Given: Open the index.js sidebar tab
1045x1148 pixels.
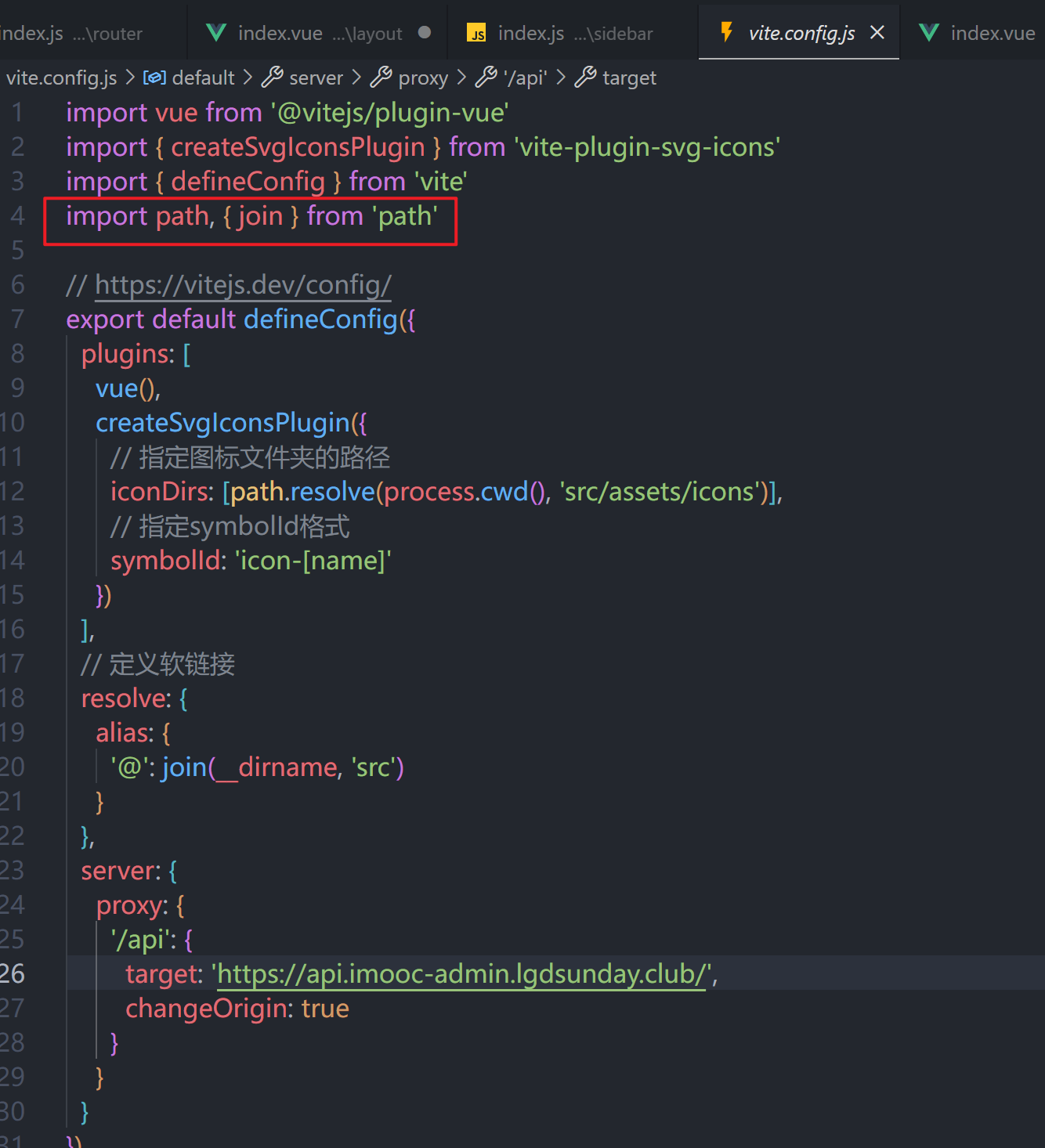Looking at the screenshot, I should coord(573,33).
